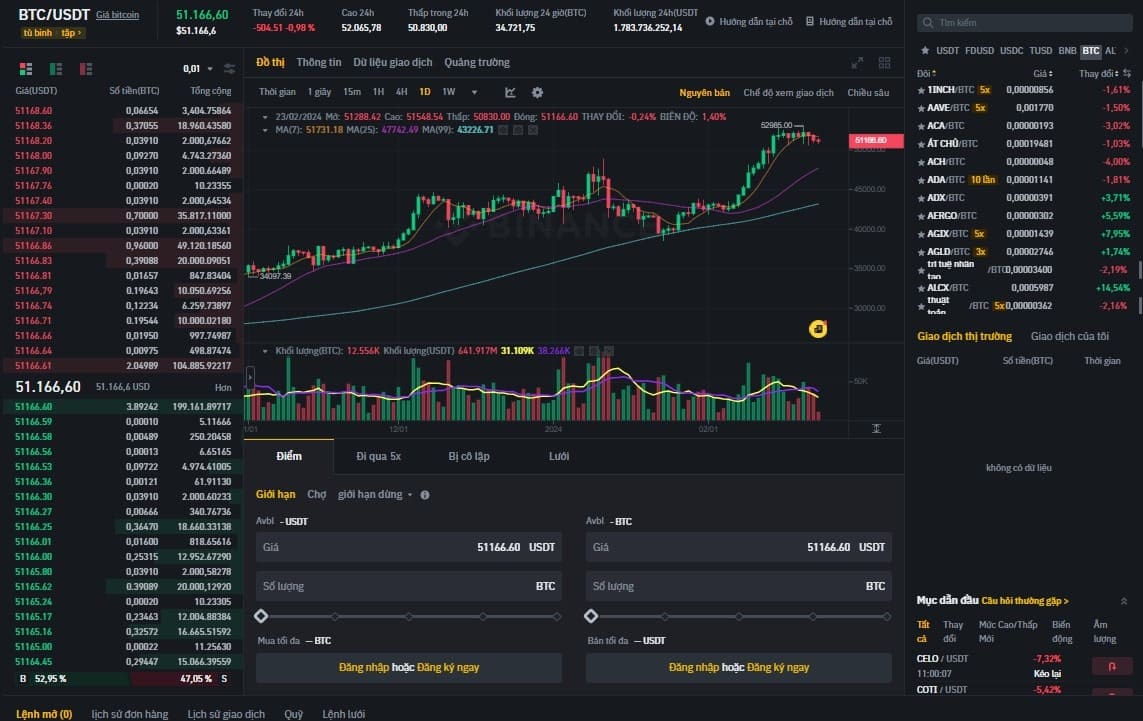Viewport: 1143px width, 721px height.
Task: Open the giới hạn dừng order type dropdown
Action: coord(375,494)
